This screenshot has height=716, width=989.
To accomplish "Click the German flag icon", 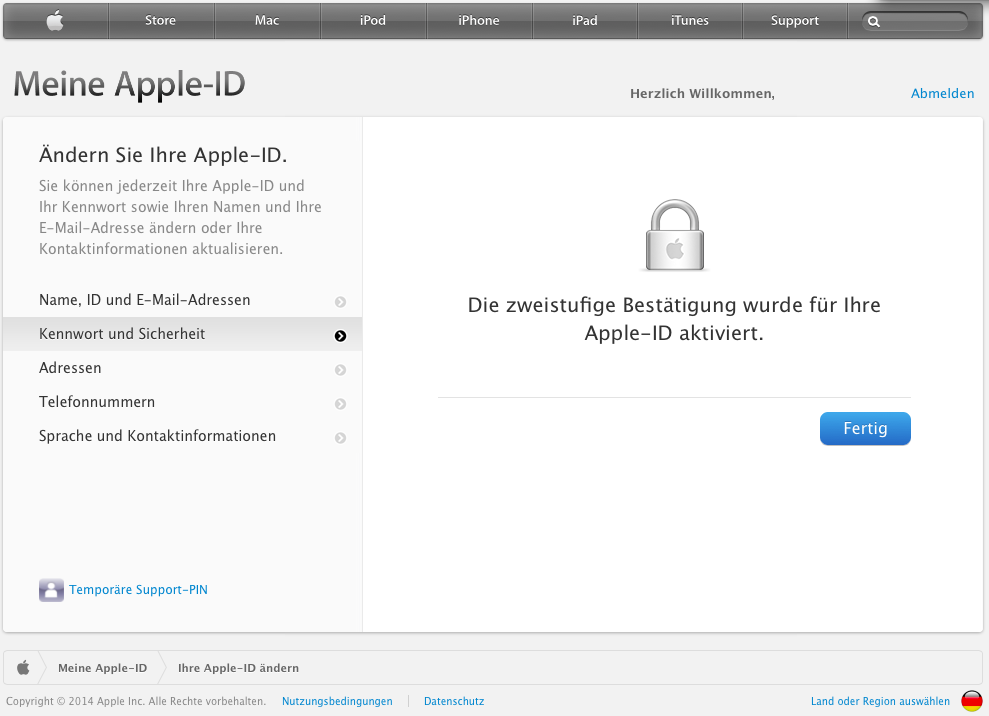I will tap(971, 701).
